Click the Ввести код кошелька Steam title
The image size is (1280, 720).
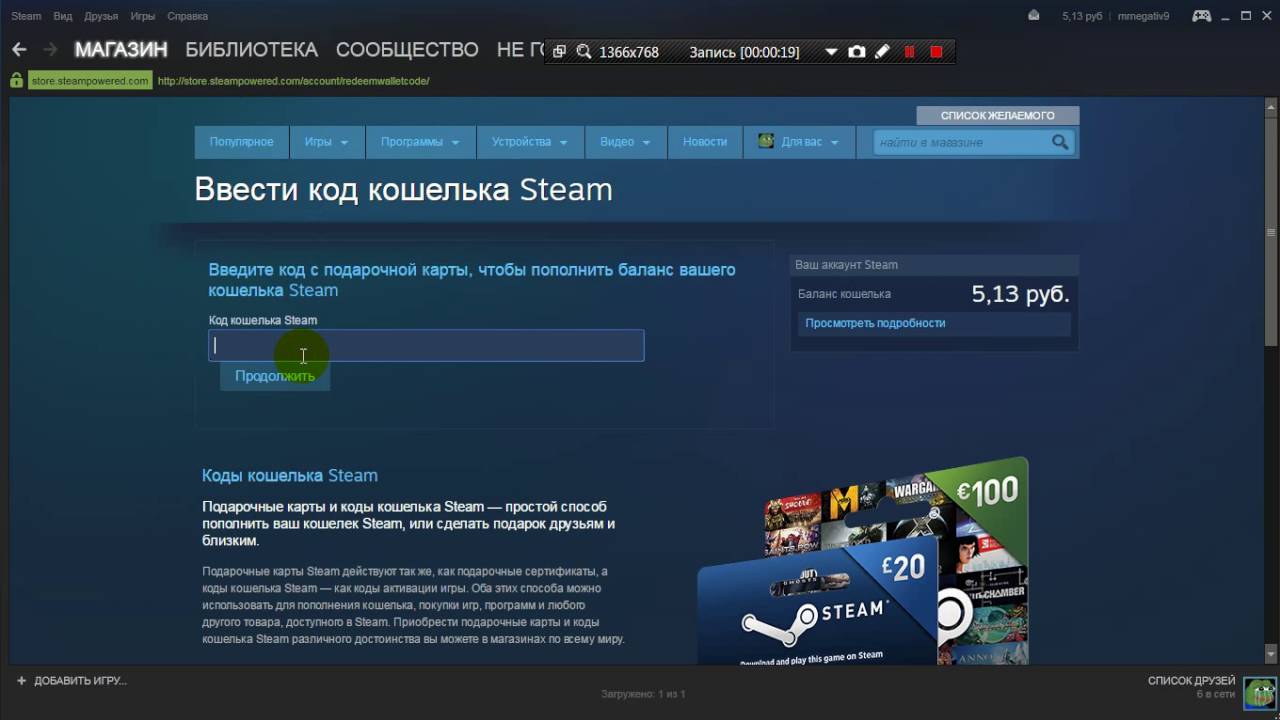(403, 190)
